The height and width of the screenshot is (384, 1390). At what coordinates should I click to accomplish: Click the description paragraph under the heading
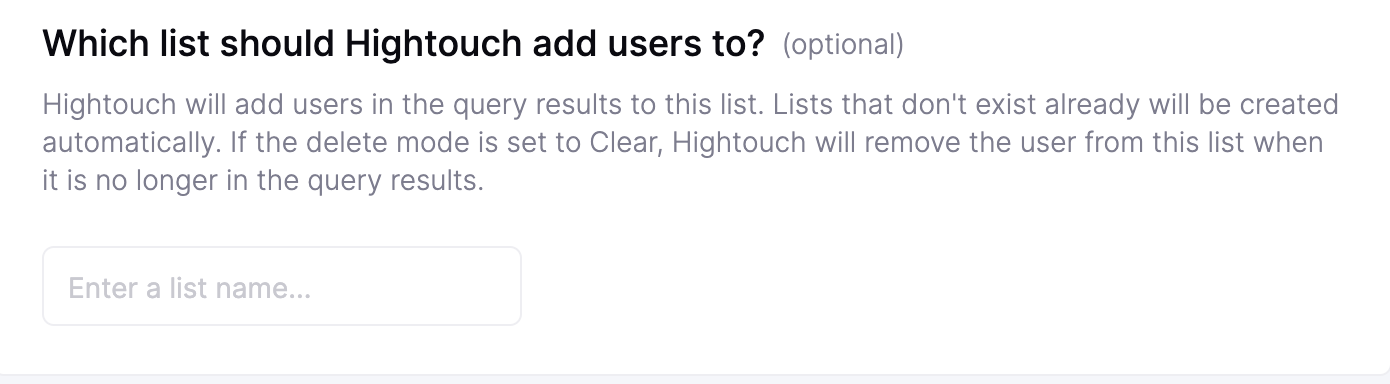(690, 144)
